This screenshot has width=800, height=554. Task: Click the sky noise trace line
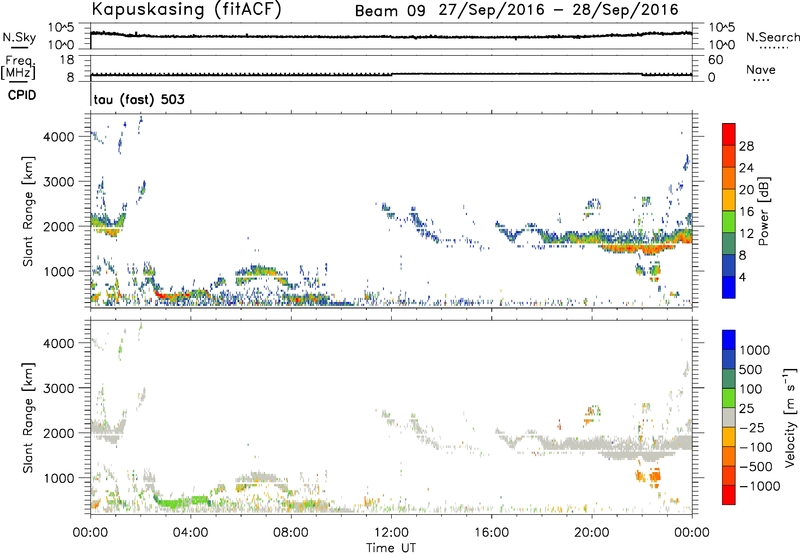coord(391,36)
